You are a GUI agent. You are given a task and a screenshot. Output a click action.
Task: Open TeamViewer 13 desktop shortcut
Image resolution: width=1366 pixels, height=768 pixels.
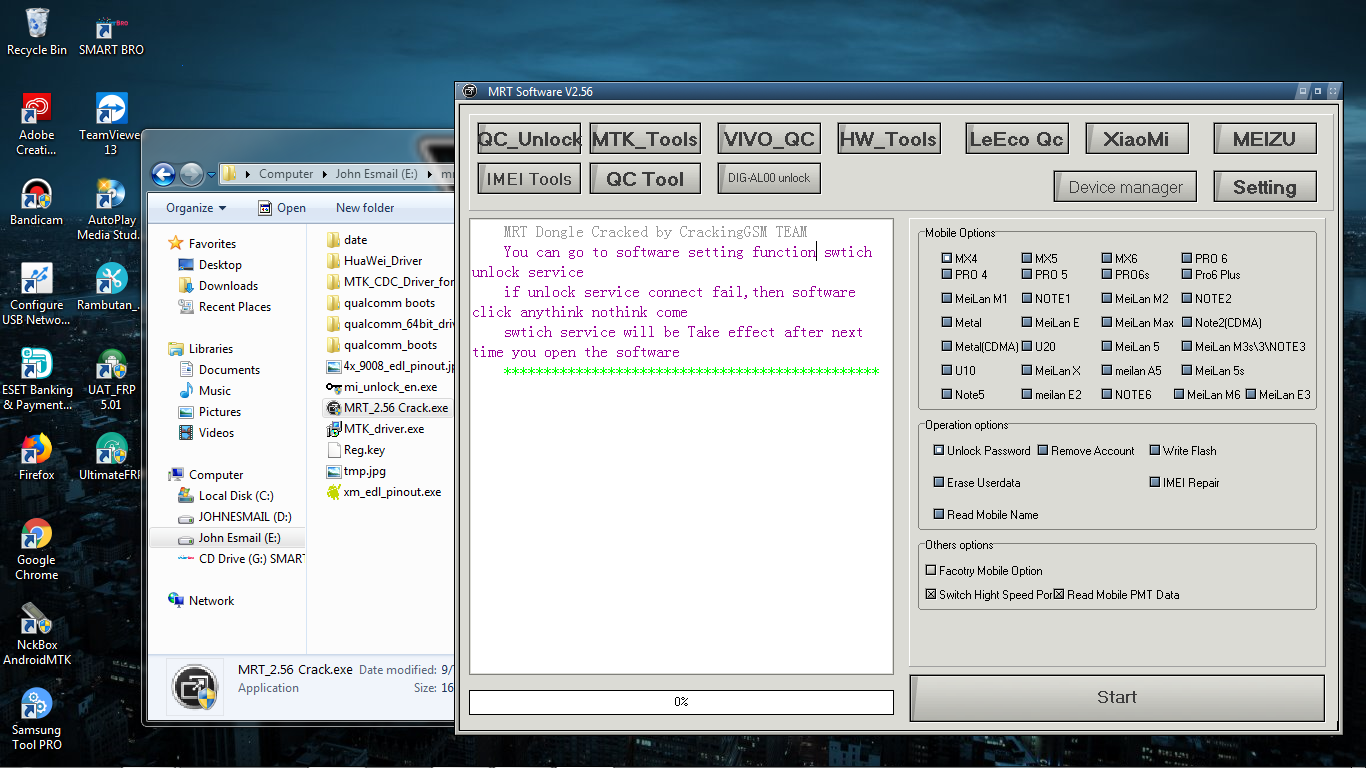pyautogui.click(x=111, y=124)
